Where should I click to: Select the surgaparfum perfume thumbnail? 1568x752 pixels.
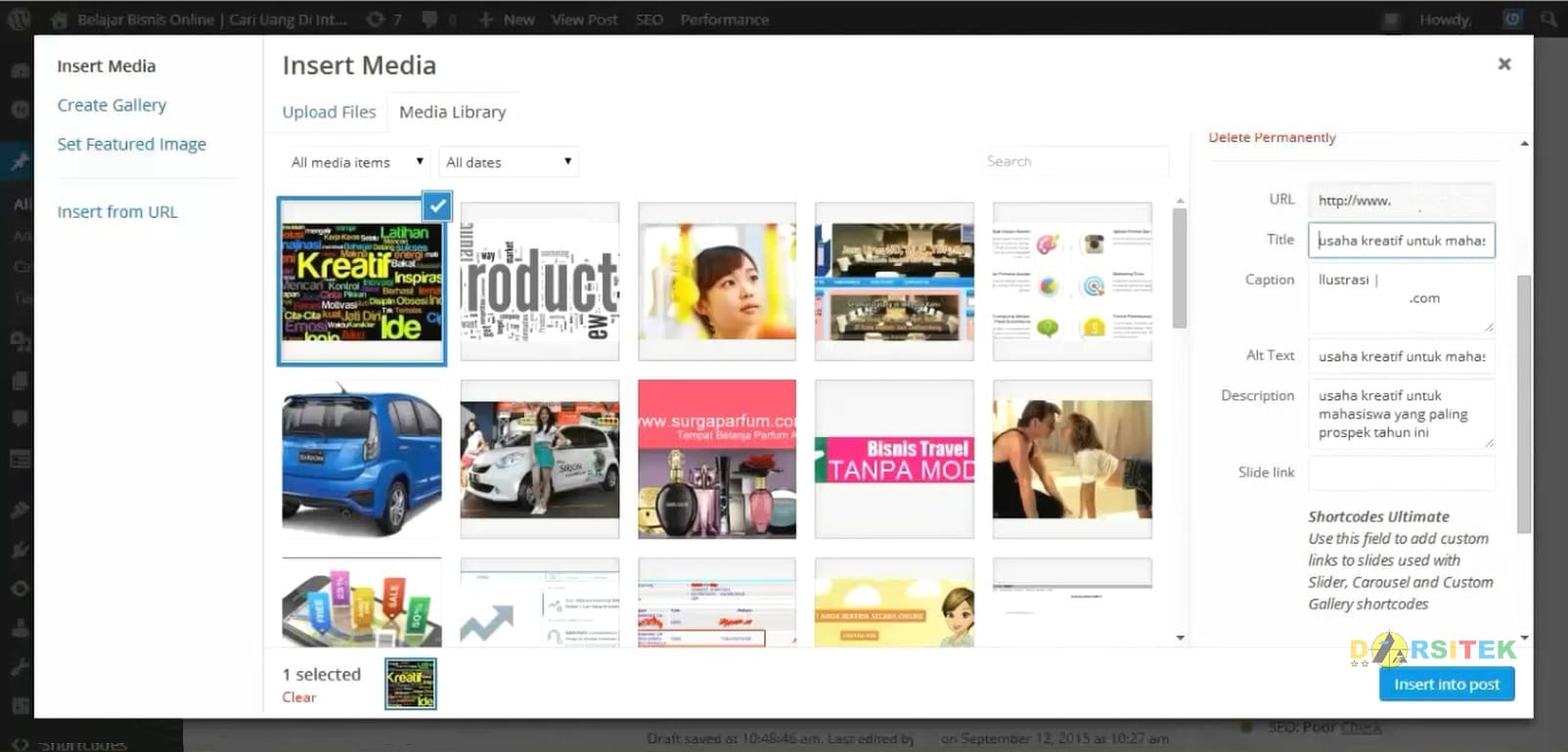click(717, 460)
